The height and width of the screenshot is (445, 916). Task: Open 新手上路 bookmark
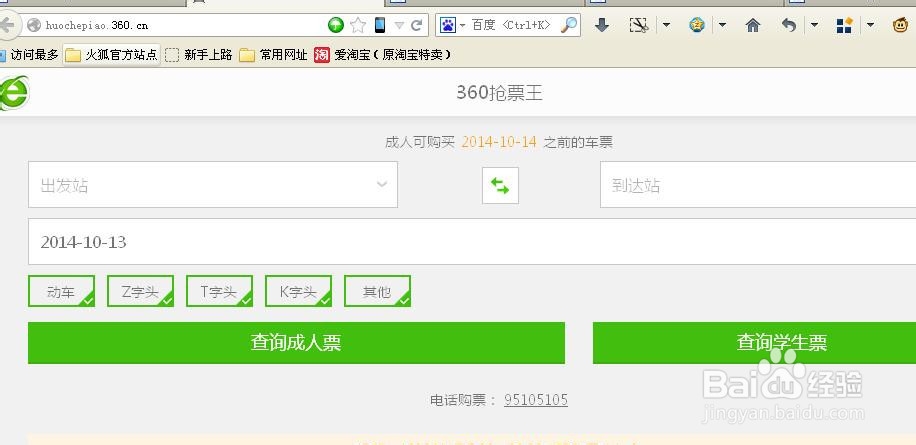(199, 55)
